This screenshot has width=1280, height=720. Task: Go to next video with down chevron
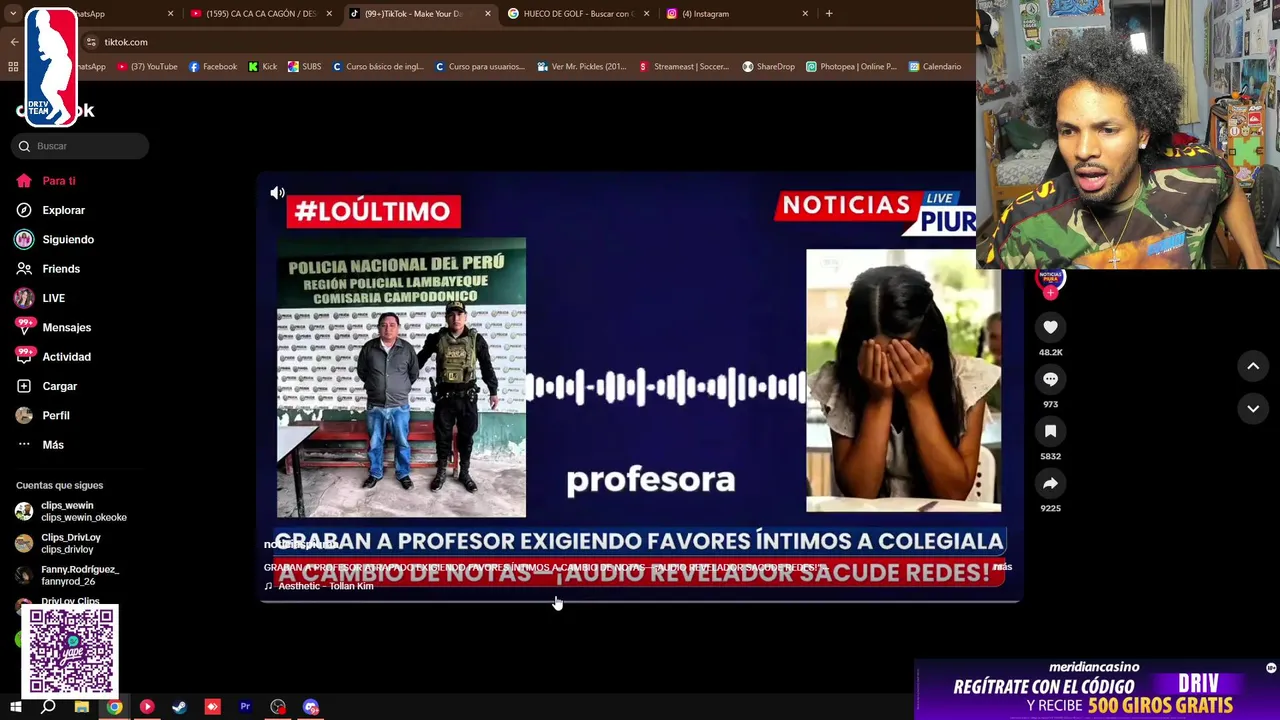[x=1253, y=408]
